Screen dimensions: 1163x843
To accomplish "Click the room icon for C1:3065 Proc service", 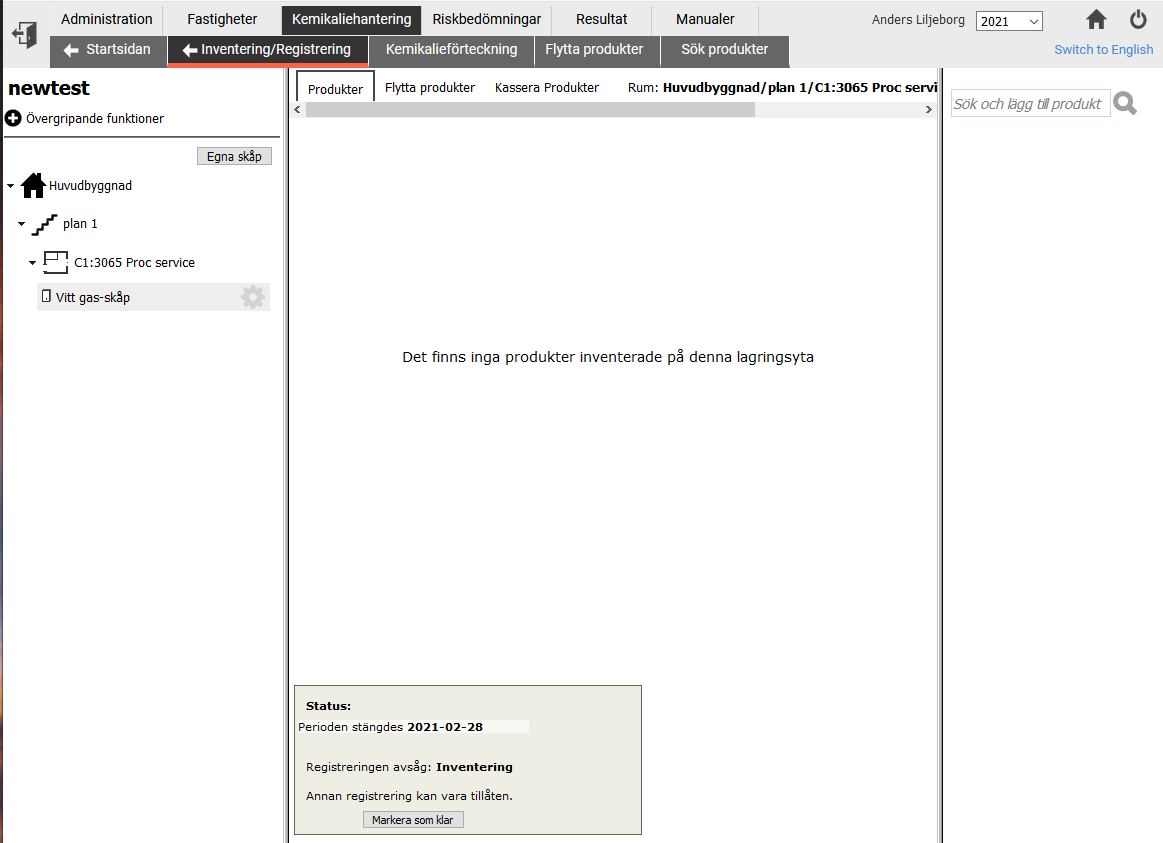I will [x=56, y=262].
